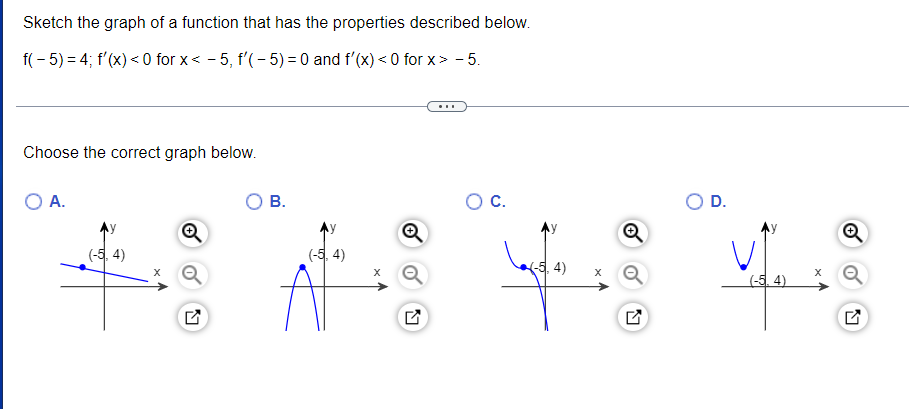
Task: Select answer choice D radio button
Action: 694,202
